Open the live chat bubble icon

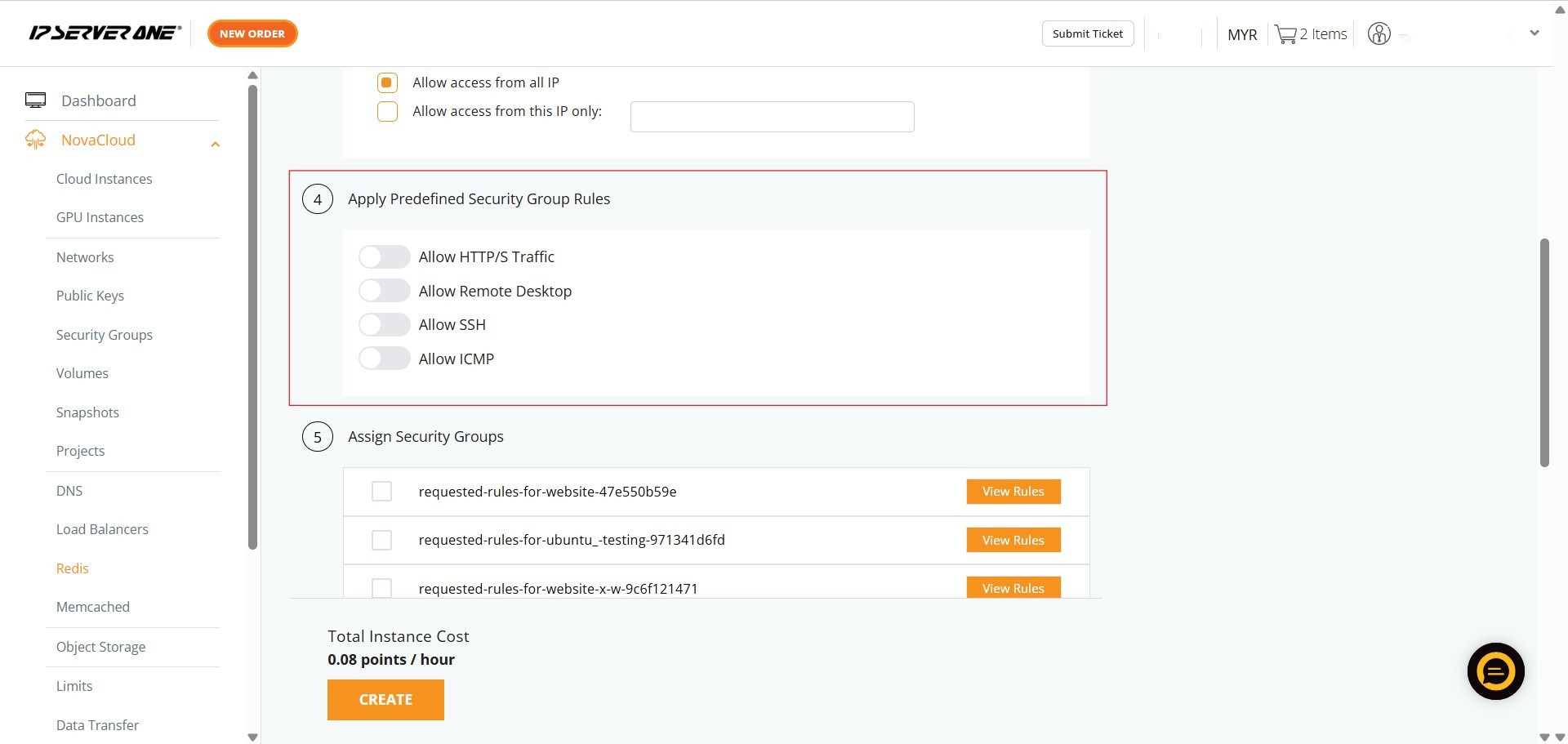(x=1495, y=671)
